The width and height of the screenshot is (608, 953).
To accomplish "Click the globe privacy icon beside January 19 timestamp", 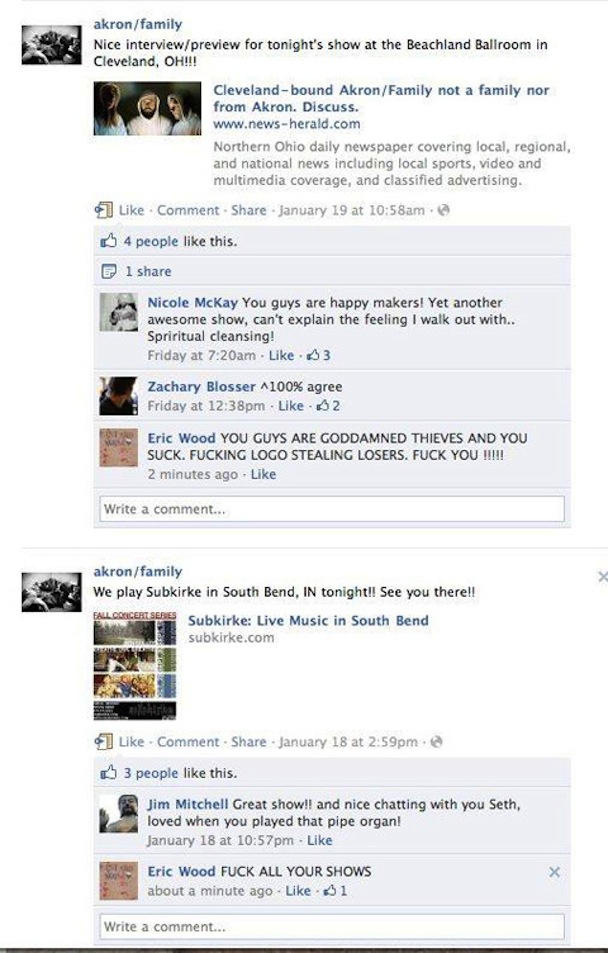I will [444, 210].
